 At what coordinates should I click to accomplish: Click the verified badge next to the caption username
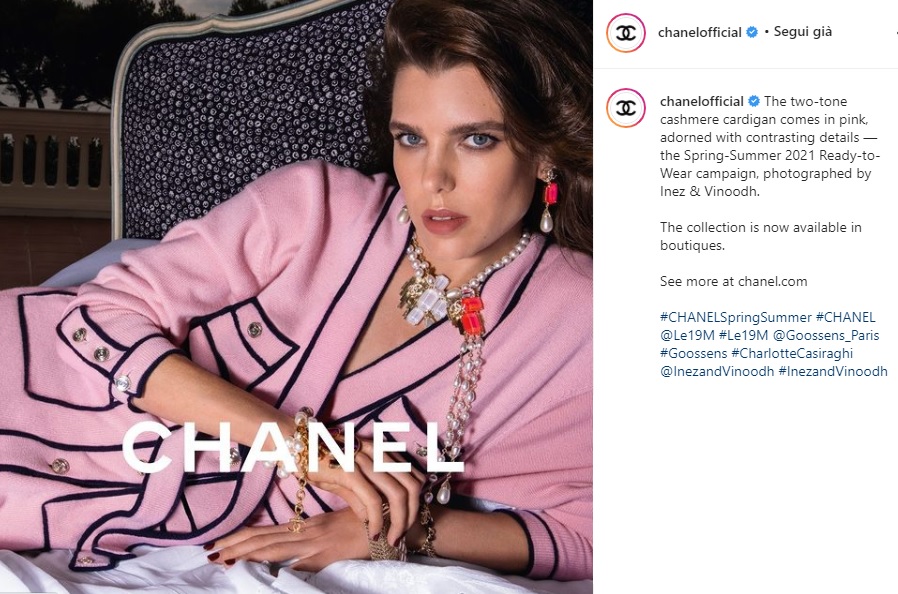(x=754, y=101)
